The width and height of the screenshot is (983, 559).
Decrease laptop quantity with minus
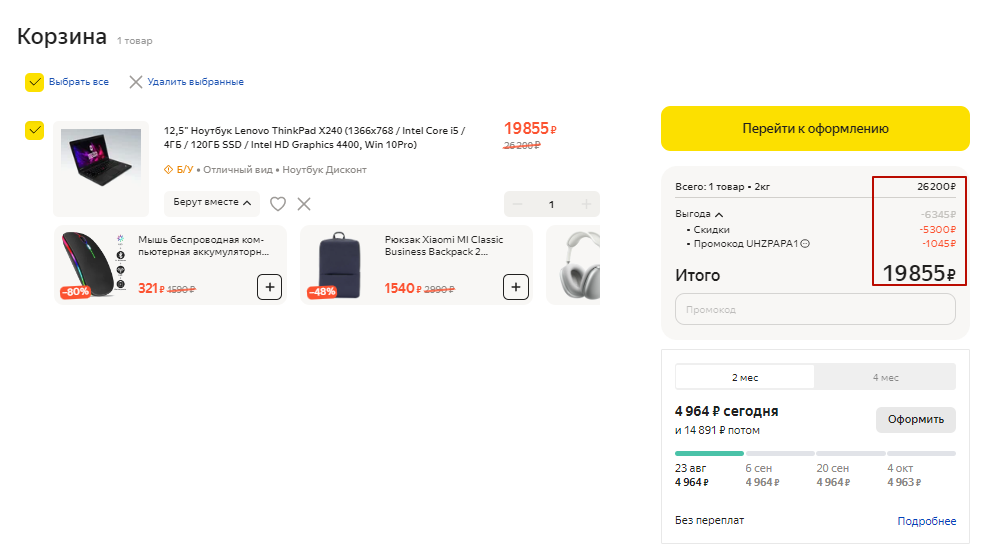517,205
